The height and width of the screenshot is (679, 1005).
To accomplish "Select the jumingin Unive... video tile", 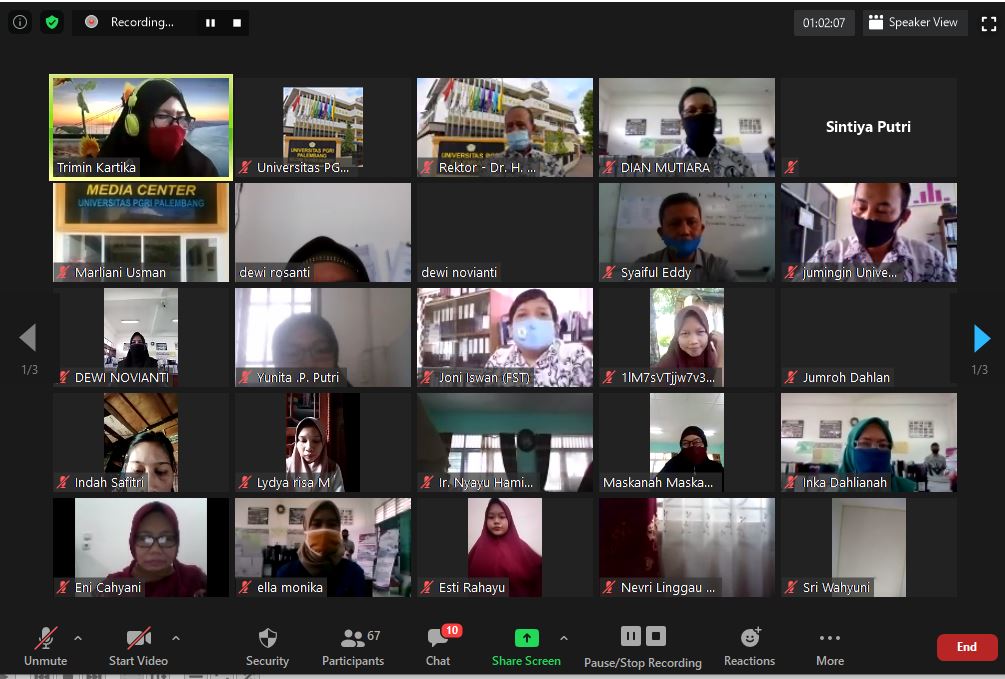I will point(868,232).
